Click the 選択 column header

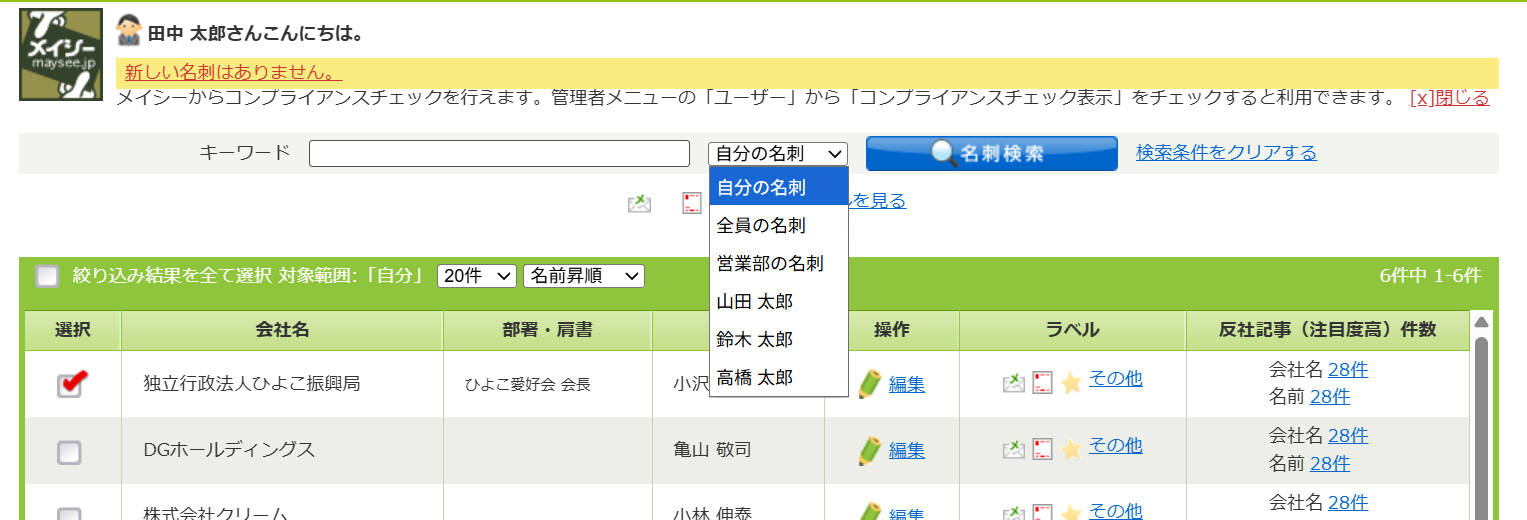pos(72,330)
